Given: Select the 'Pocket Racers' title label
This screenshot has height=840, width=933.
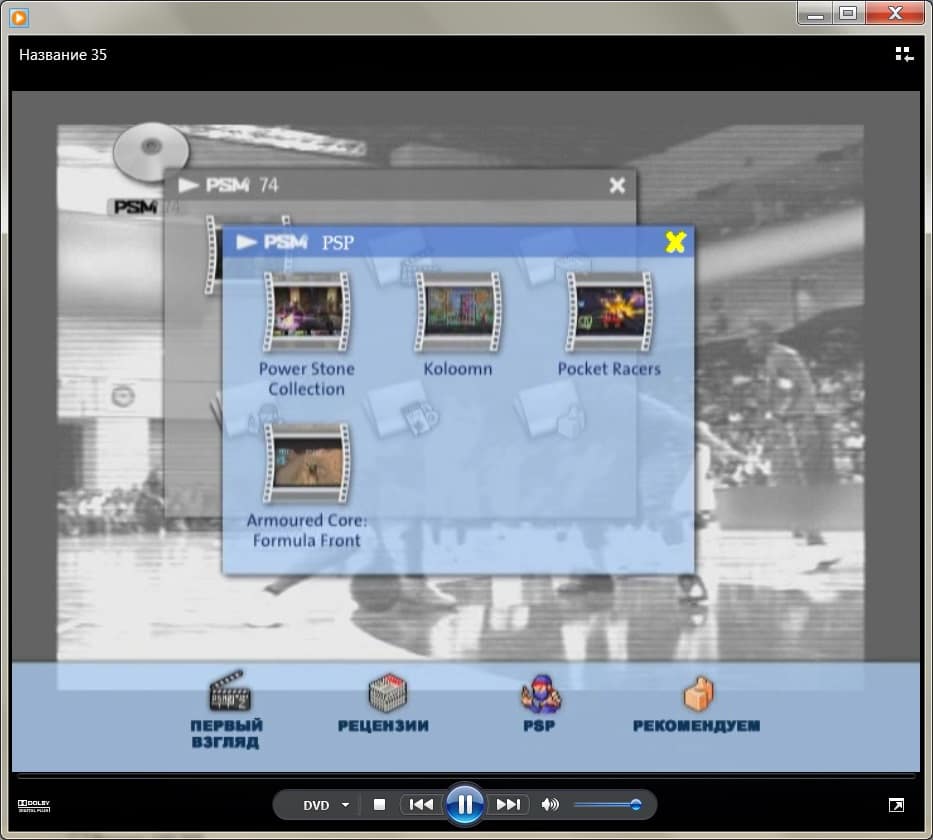Looking at the screenshot, I should (x=609, y=369).
